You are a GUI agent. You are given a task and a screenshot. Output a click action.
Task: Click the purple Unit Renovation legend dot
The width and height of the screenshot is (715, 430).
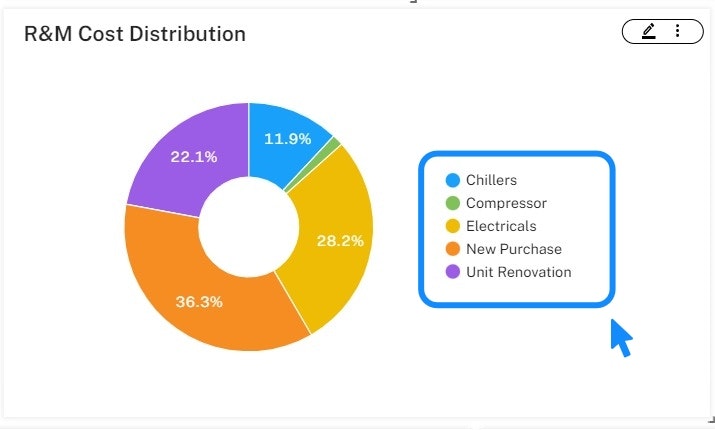click(x=453, y=272)
